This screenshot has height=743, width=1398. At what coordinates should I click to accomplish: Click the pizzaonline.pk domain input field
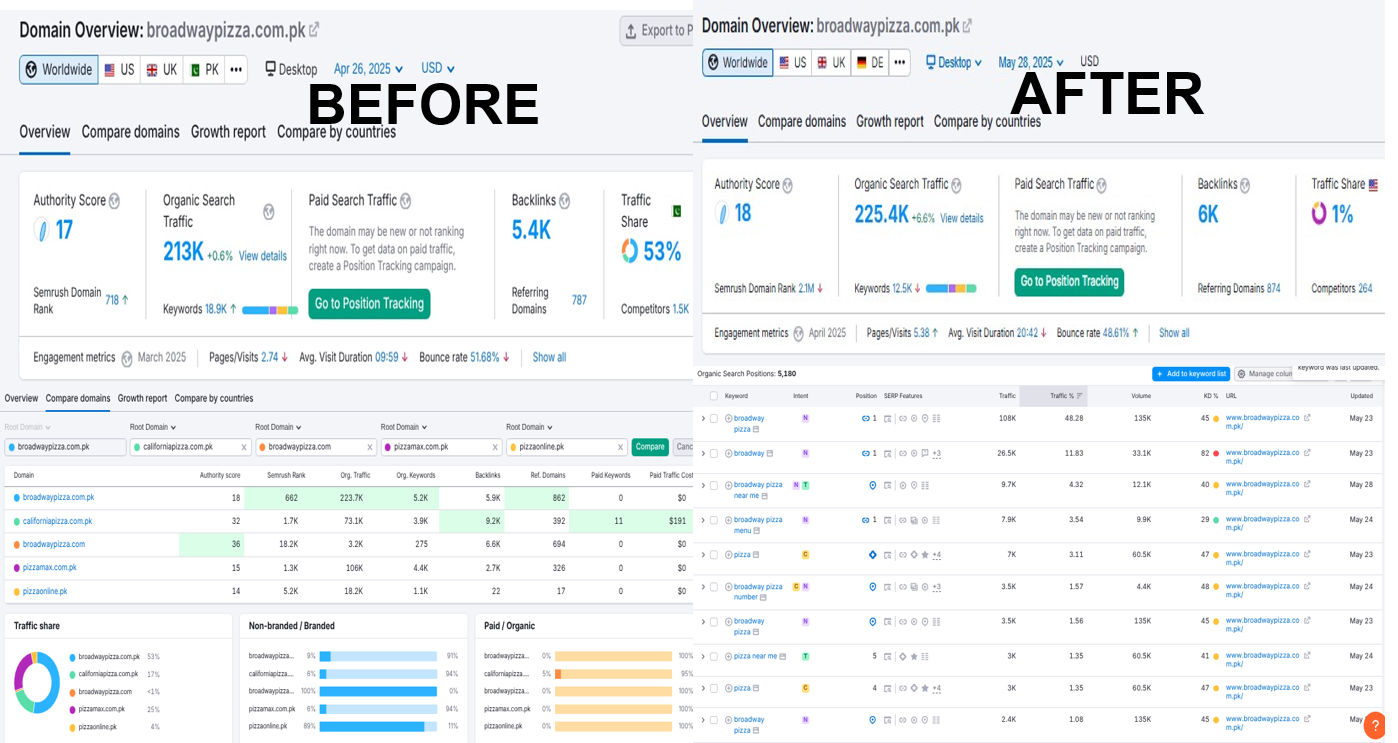tap(565, 447)
